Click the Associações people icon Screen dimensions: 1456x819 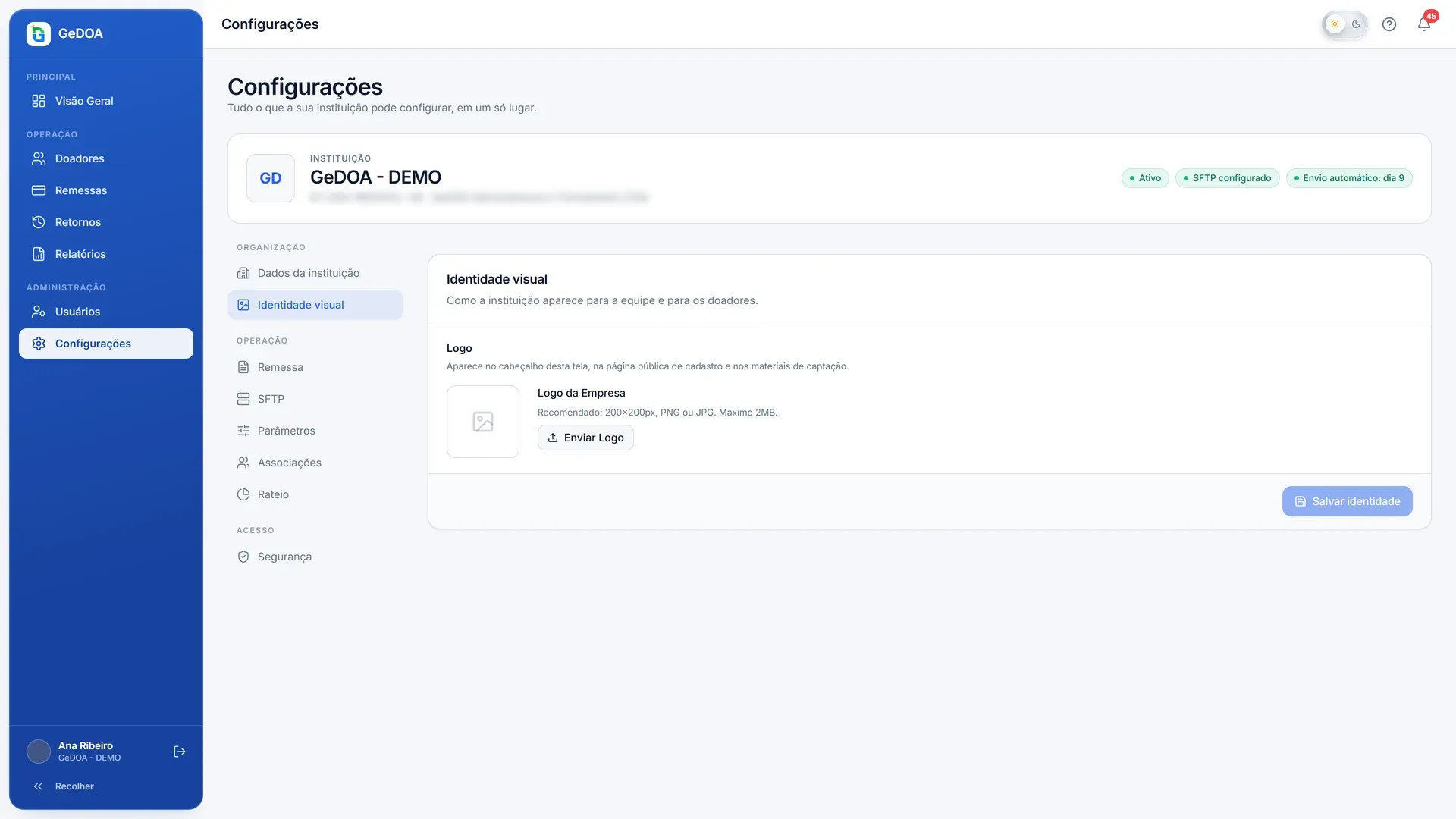[243, 463]
